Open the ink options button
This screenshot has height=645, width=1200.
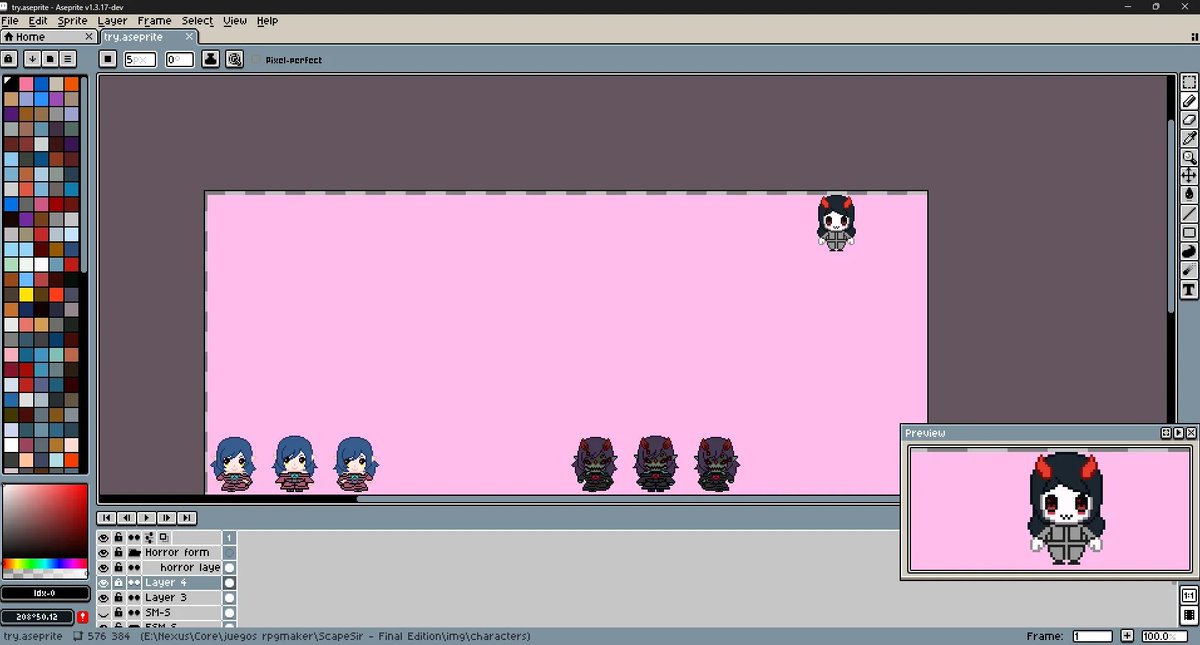point(211,59)
